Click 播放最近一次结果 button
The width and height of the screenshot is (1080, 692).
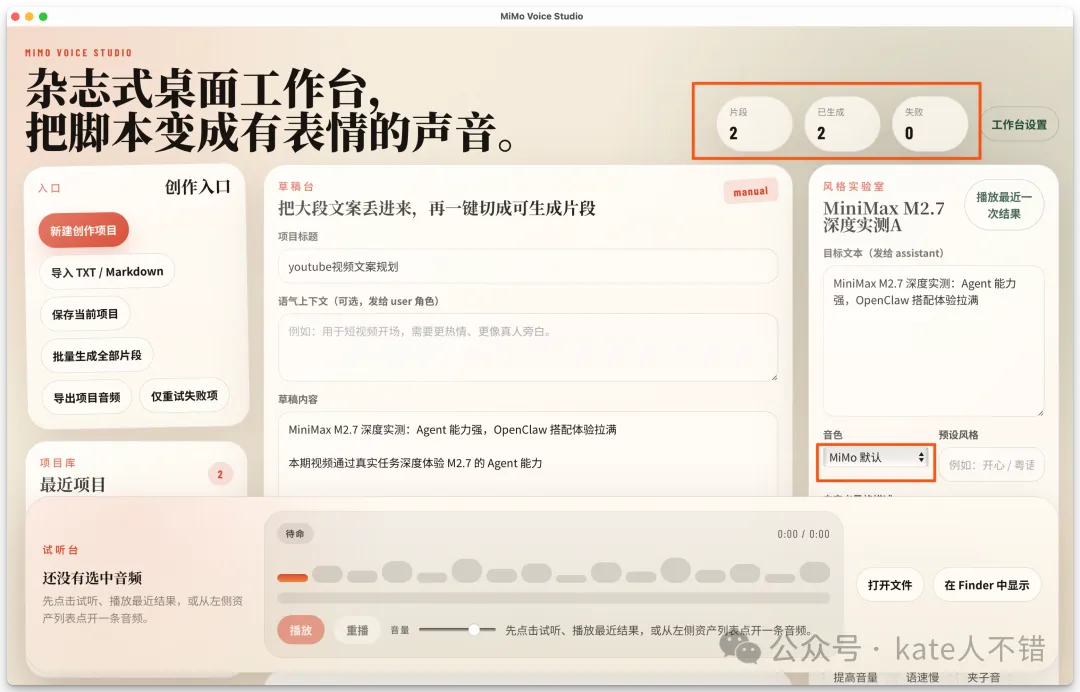pyautogui.click(x=1003, y=205)
